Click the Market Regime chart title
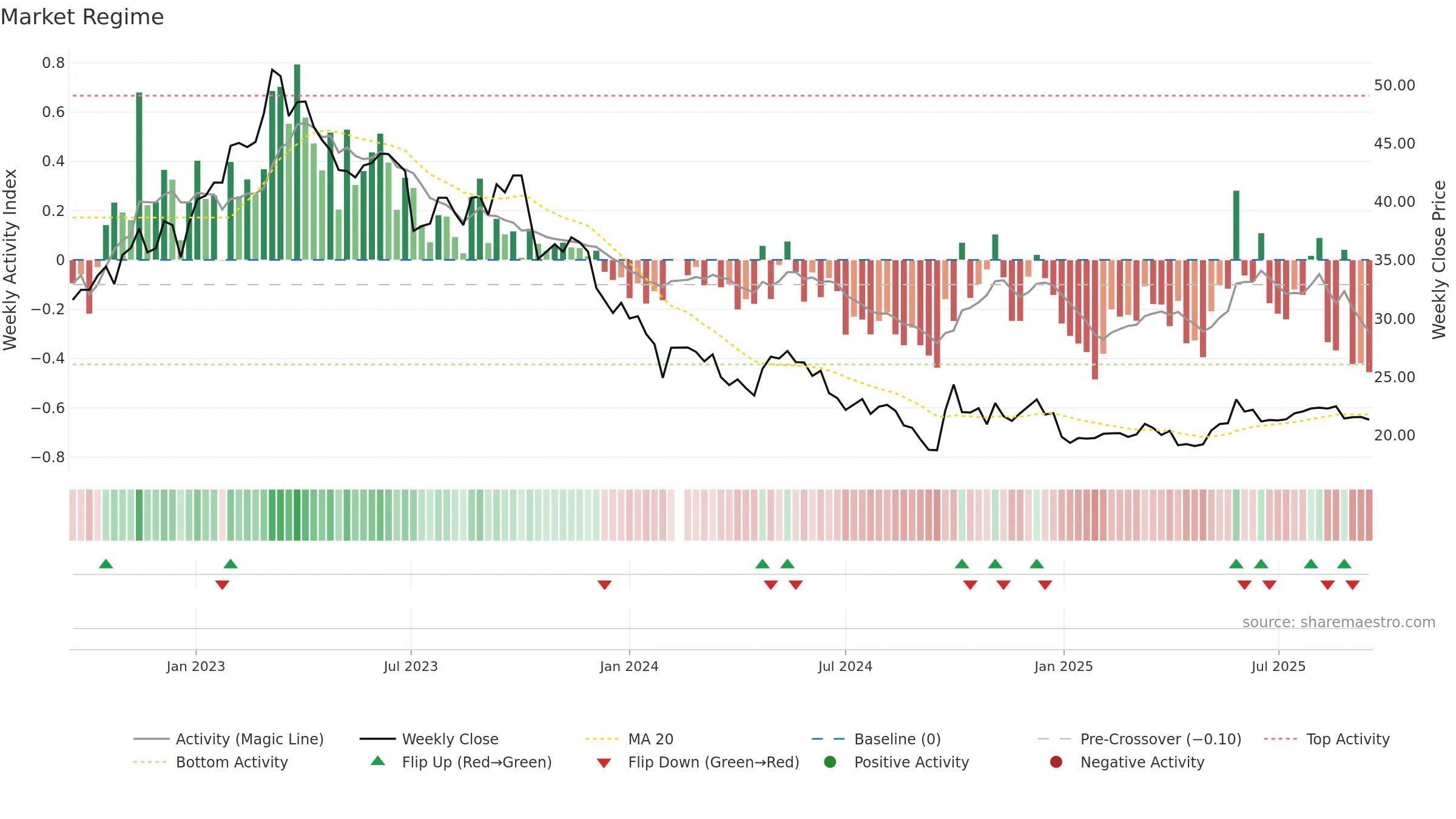 coord(82,17)
